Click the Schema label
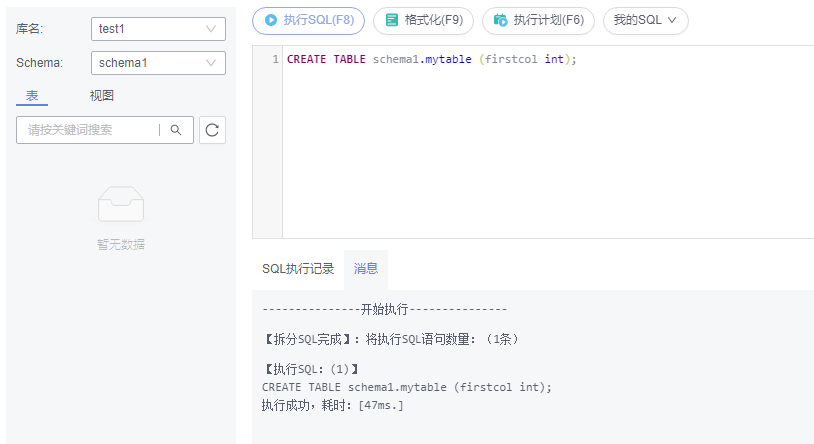814x444 pixels. click(x=39, y=63)
